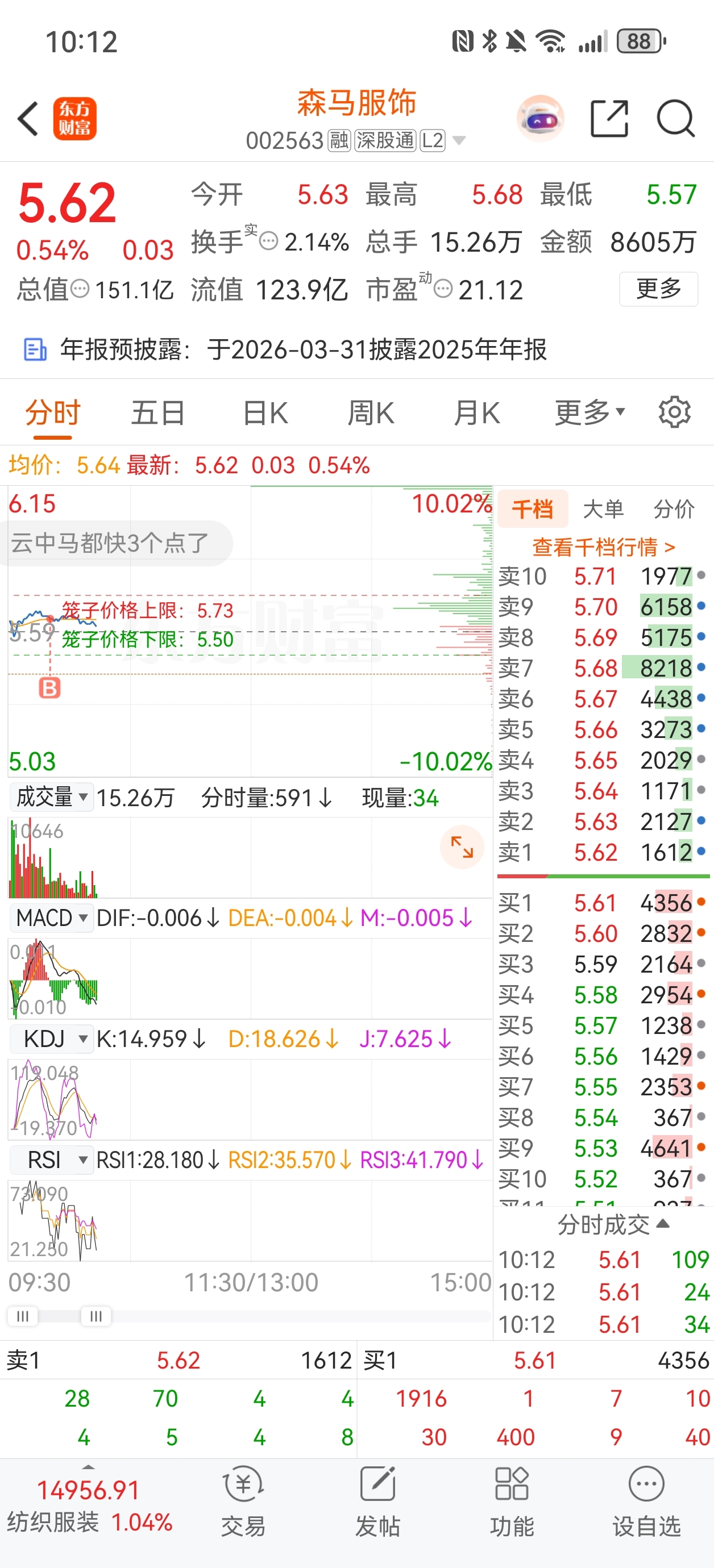
Task: Tap the 卖1 5.62 1612 bottom summary
Action: pos(178,1361)
